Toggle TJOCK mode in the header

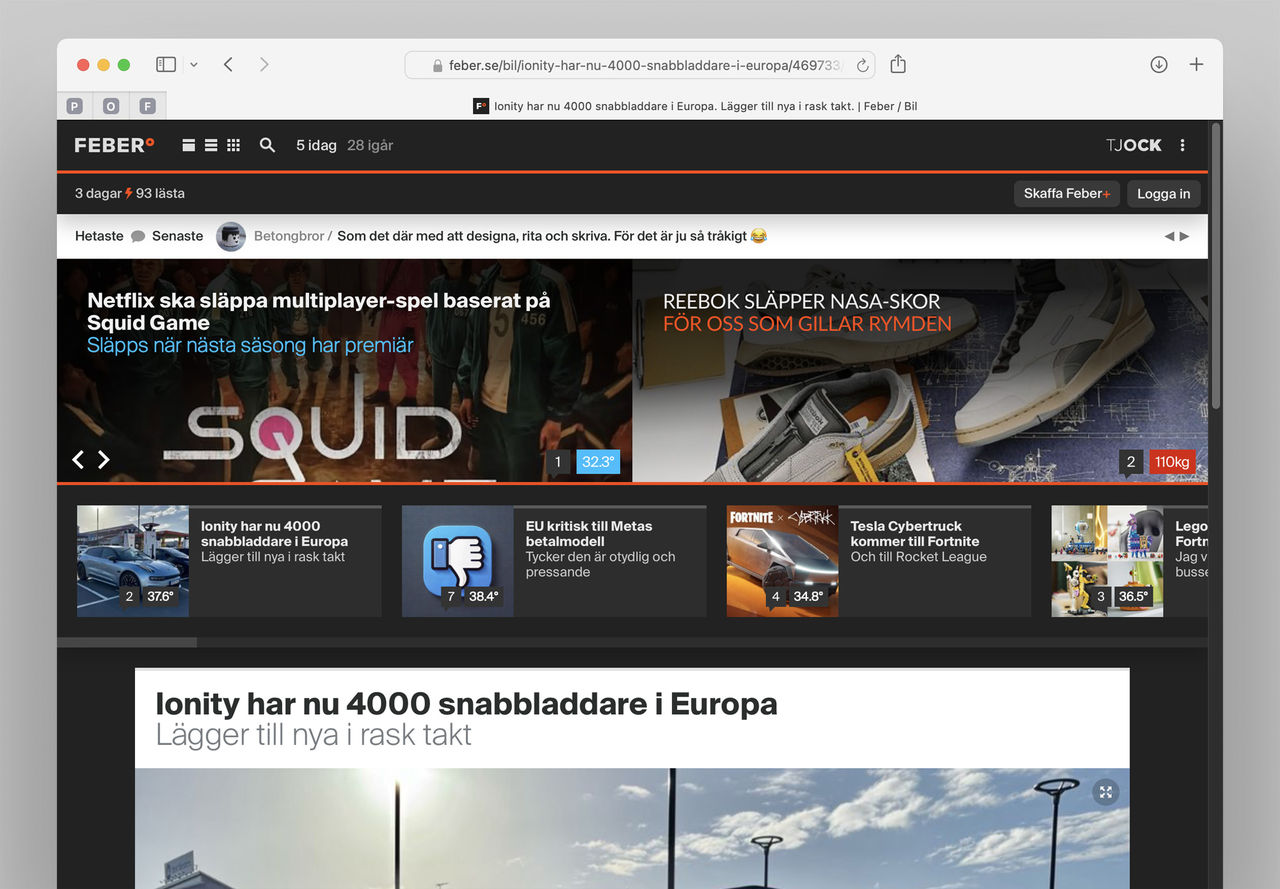tap(1133, 145)
